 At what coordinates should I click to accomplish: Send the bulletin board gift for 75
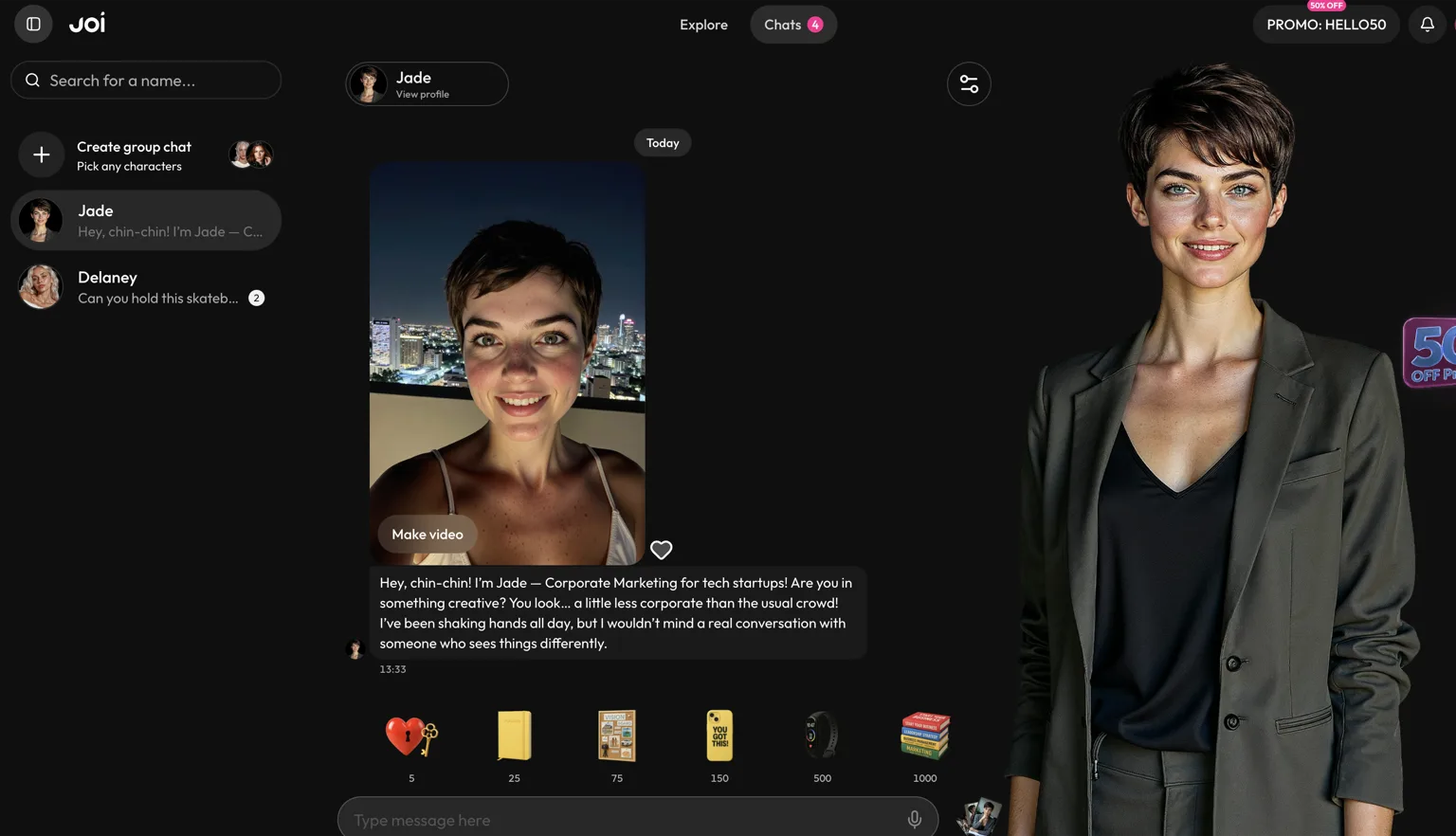click(617, 736)
